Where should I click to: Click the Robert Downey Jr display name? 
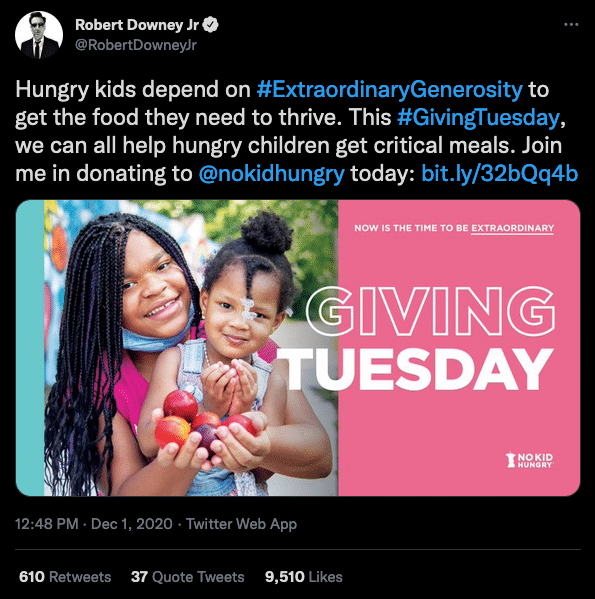click(137, 25)
